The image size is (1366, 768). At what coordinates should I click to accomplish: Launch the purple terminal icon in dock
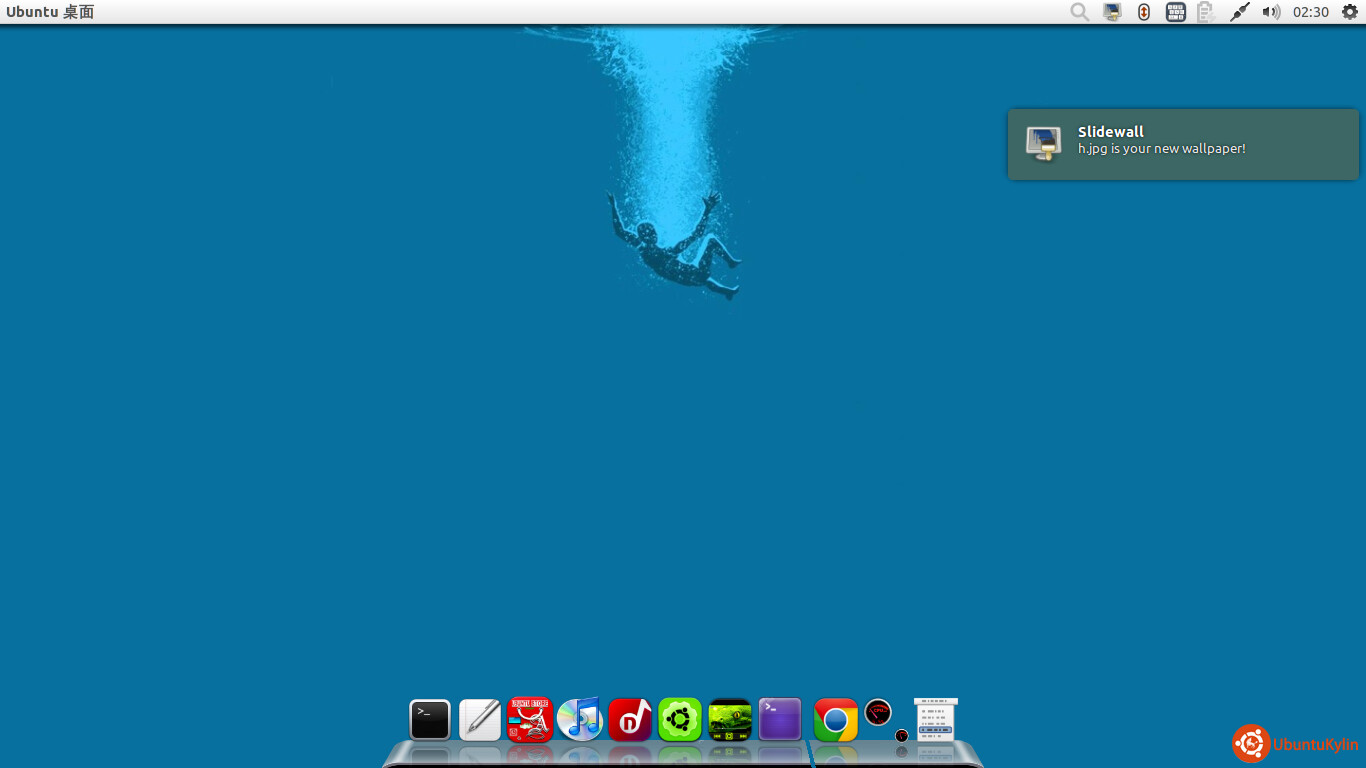coord(780,719)
